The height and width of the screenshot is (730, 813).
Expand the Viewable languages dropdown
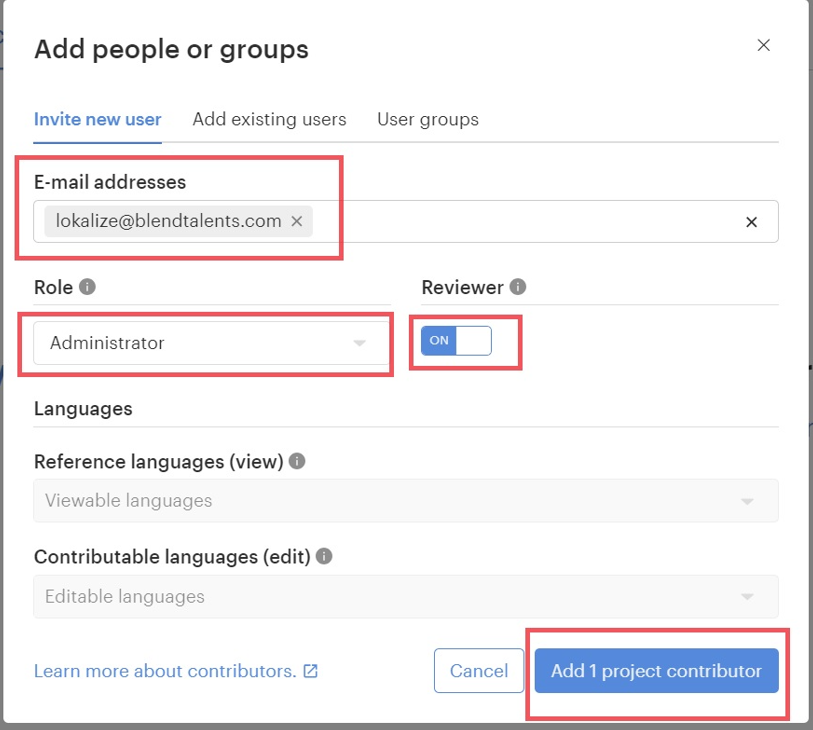[405, 500]
